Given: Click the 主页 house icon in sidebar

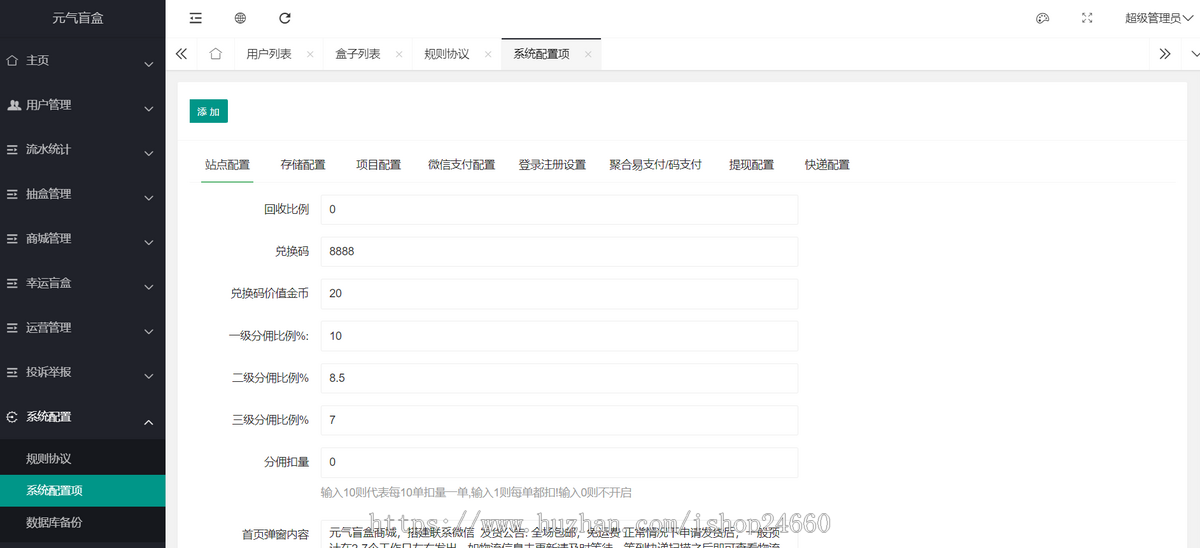Looking at the screenshot, I should click(x=13, y=60).
